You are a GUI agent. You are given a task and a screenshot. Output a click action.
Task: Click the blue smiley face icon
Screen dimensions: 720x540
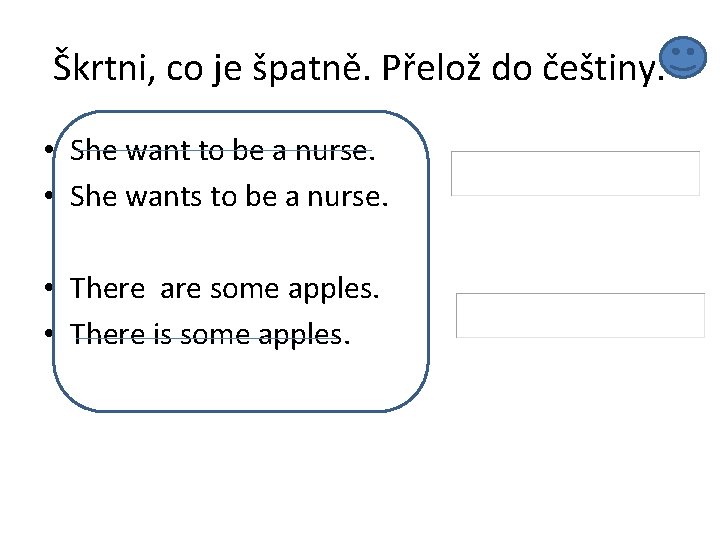[684, 57]
